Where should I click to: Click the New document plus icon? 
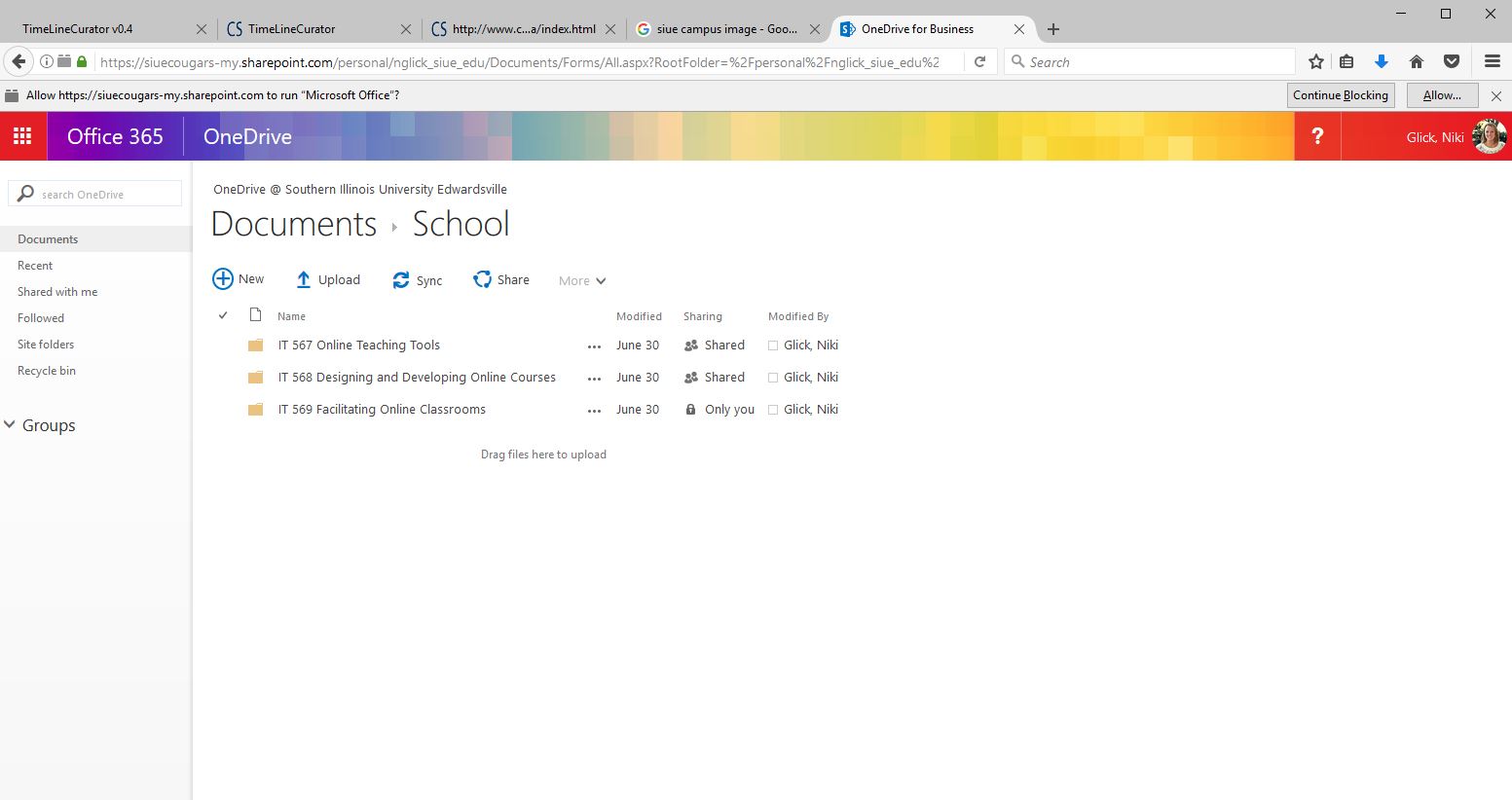coord(223,279)
